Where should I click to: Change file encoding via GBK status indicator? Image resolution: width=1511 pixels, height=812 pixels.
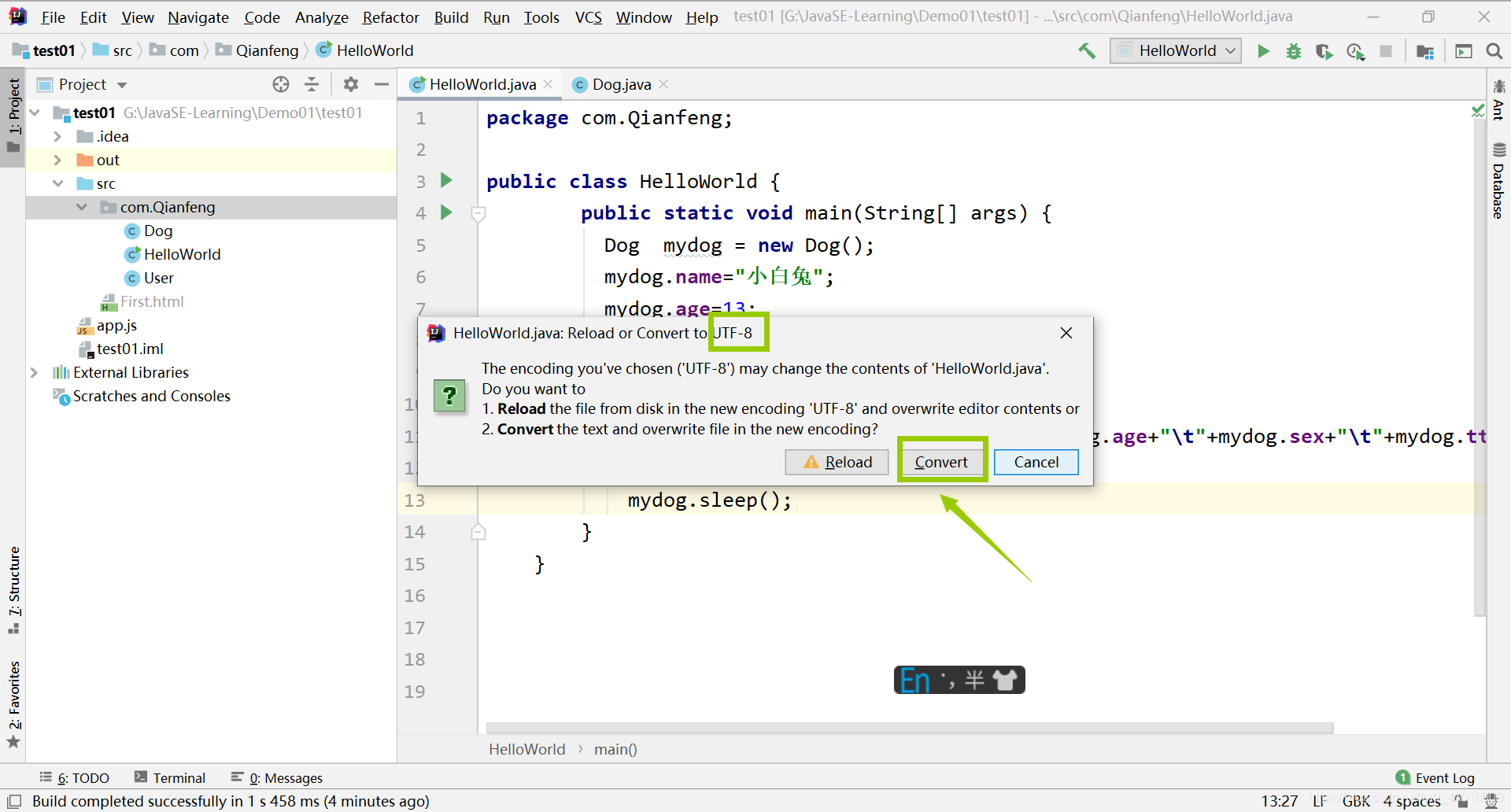click(x=1357, y=801)
